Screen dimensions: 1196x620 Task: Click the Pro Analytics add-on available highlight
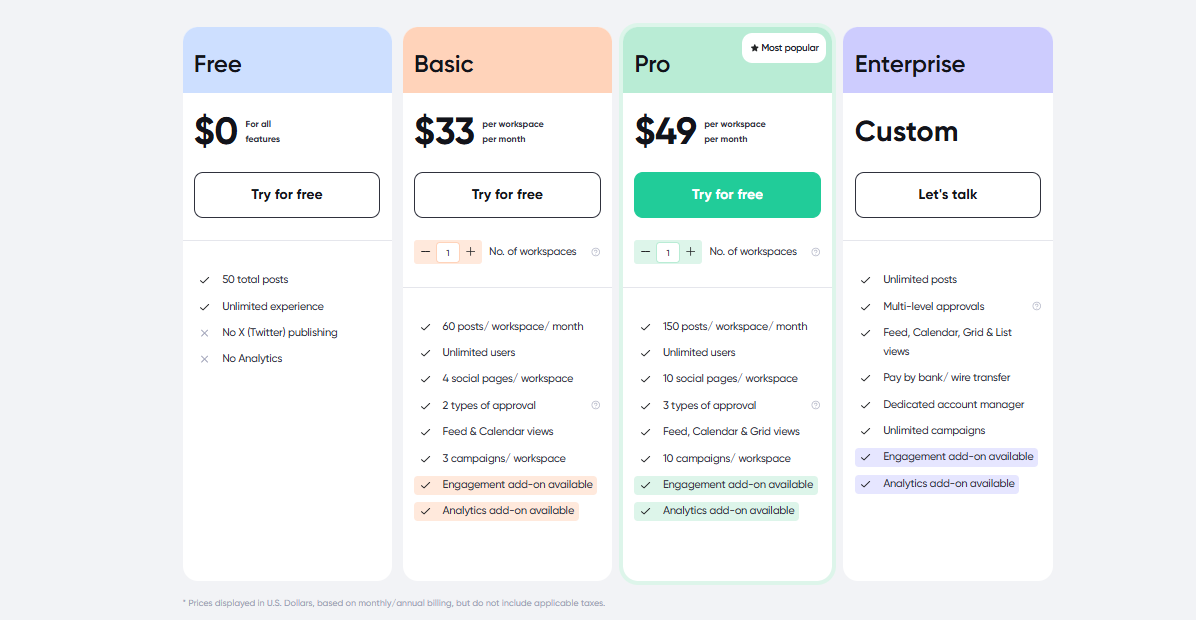click(716, 511)
